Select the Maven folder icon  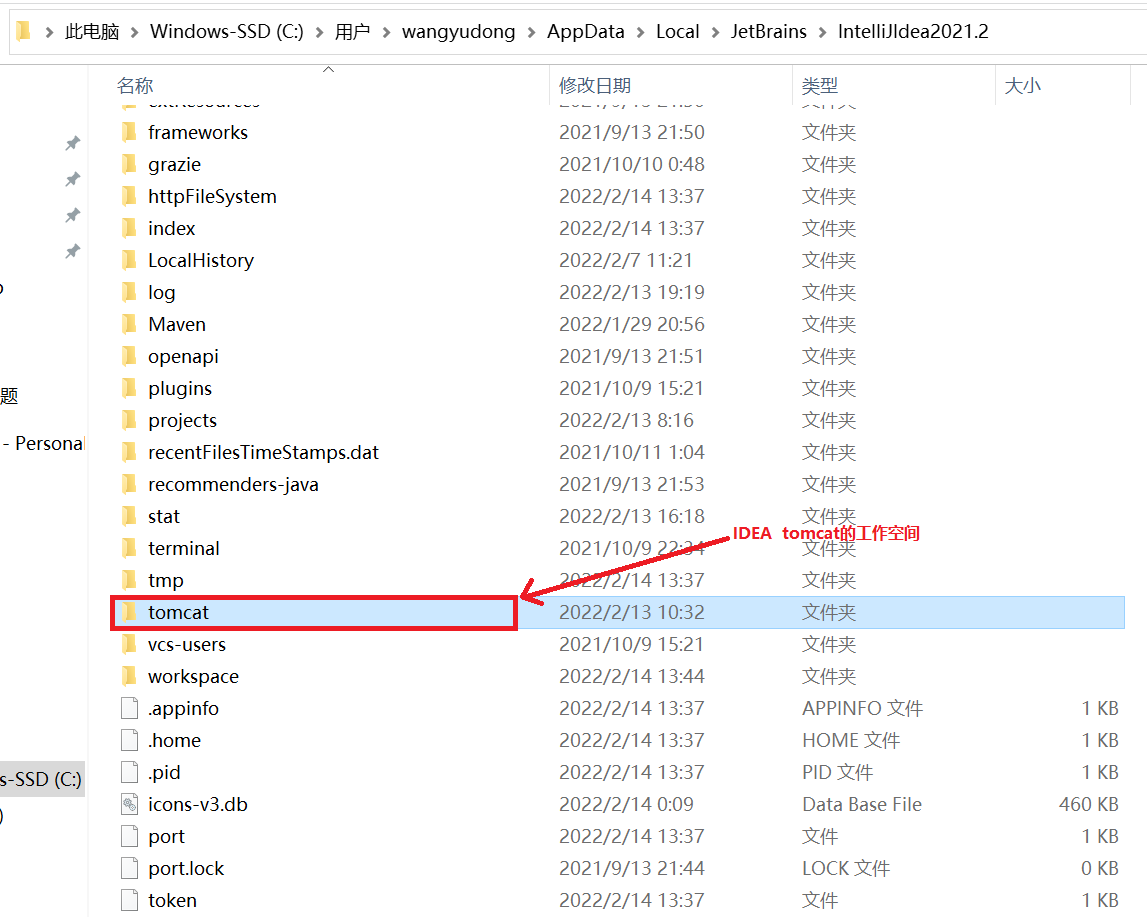128,324
